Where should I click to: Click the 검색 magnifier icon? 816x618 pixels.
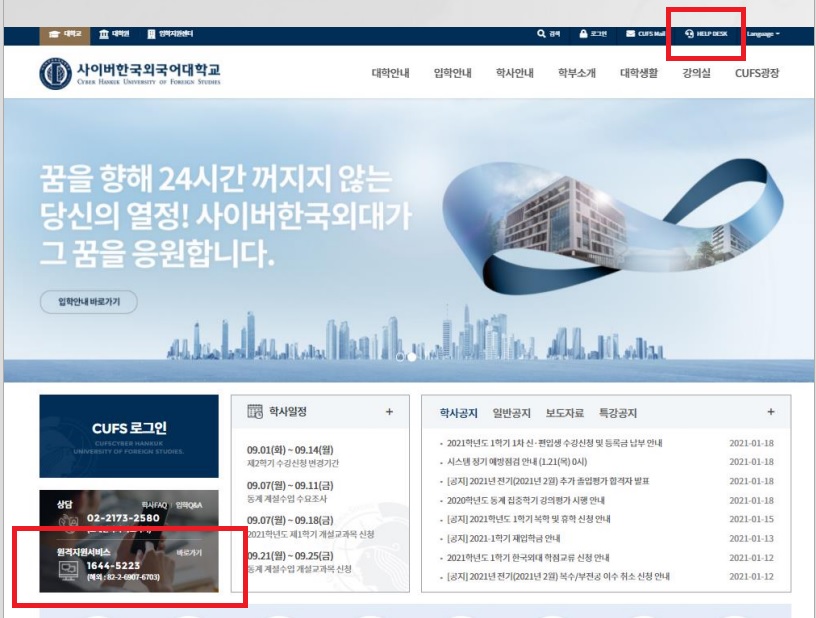[541, 34]
